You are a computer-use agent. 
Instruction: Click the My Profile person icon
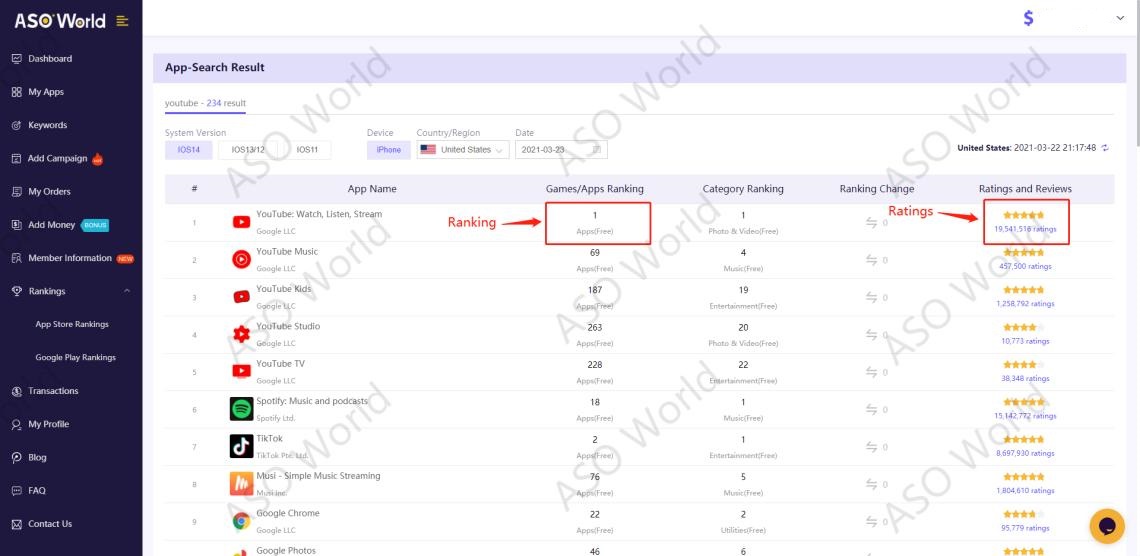click(17, 424)
